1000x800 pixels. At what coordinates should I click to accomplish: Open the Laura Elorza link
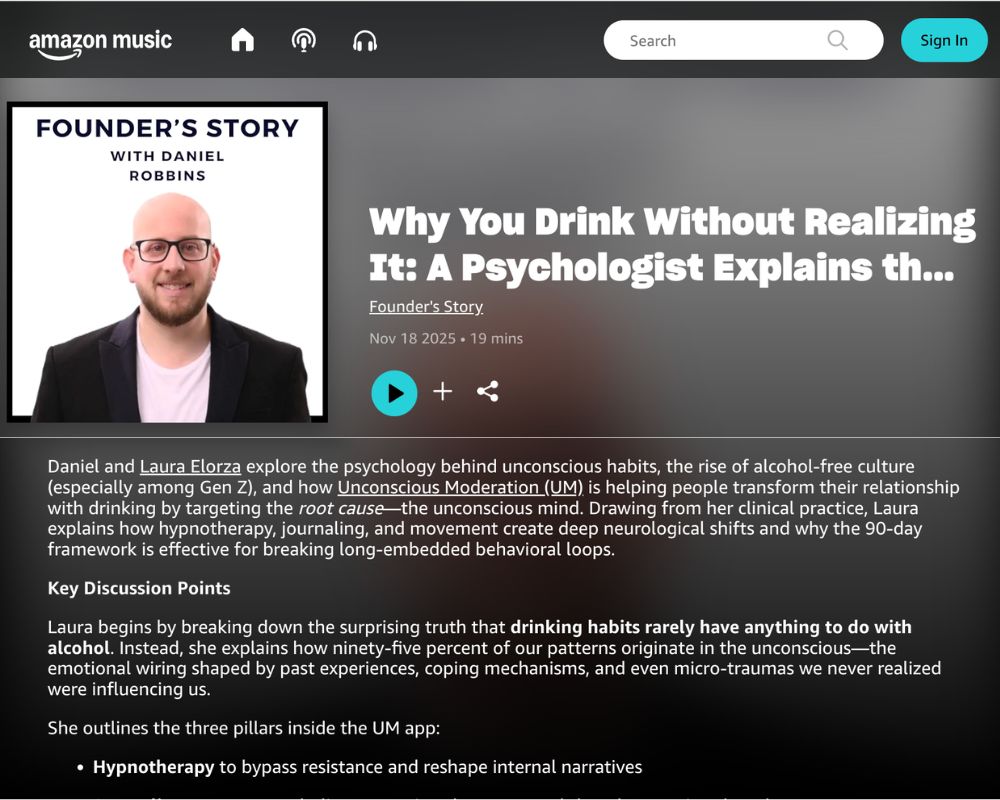click(x=190, y=466)
